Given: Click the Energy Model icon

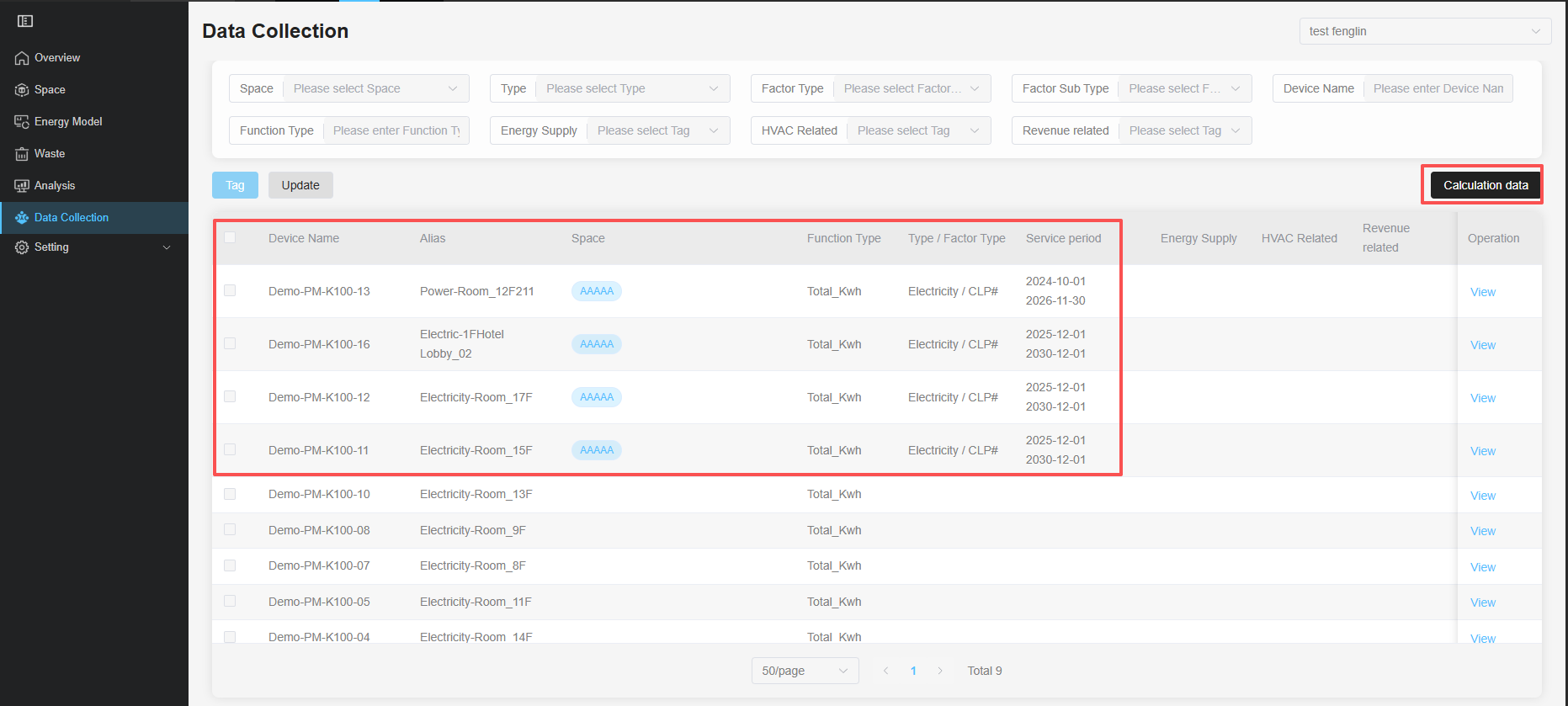Looking at the screenshot, I should pos(22,122).
